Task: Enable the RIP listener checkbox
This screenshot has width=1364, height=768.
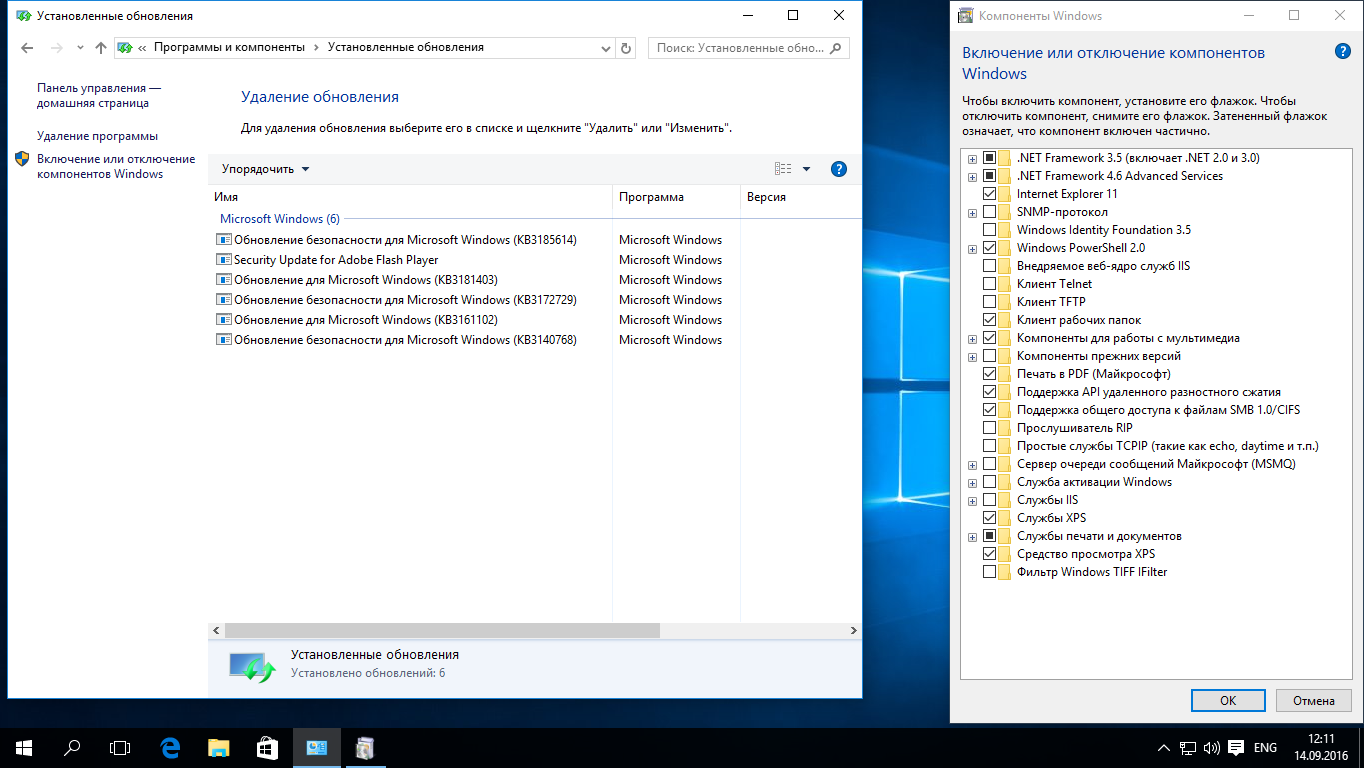Action: [x=990, y=428]
